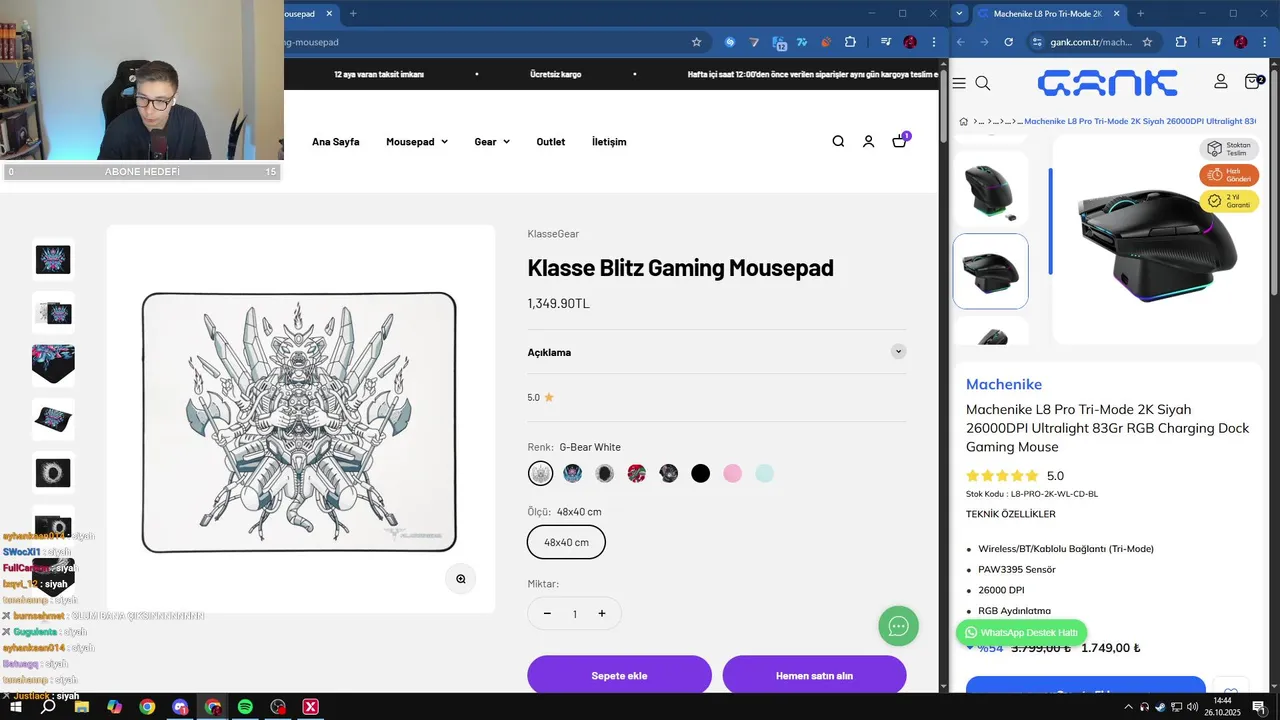
Task: Click the Hızlı Gönderi badge
Action: [1229, 175]
